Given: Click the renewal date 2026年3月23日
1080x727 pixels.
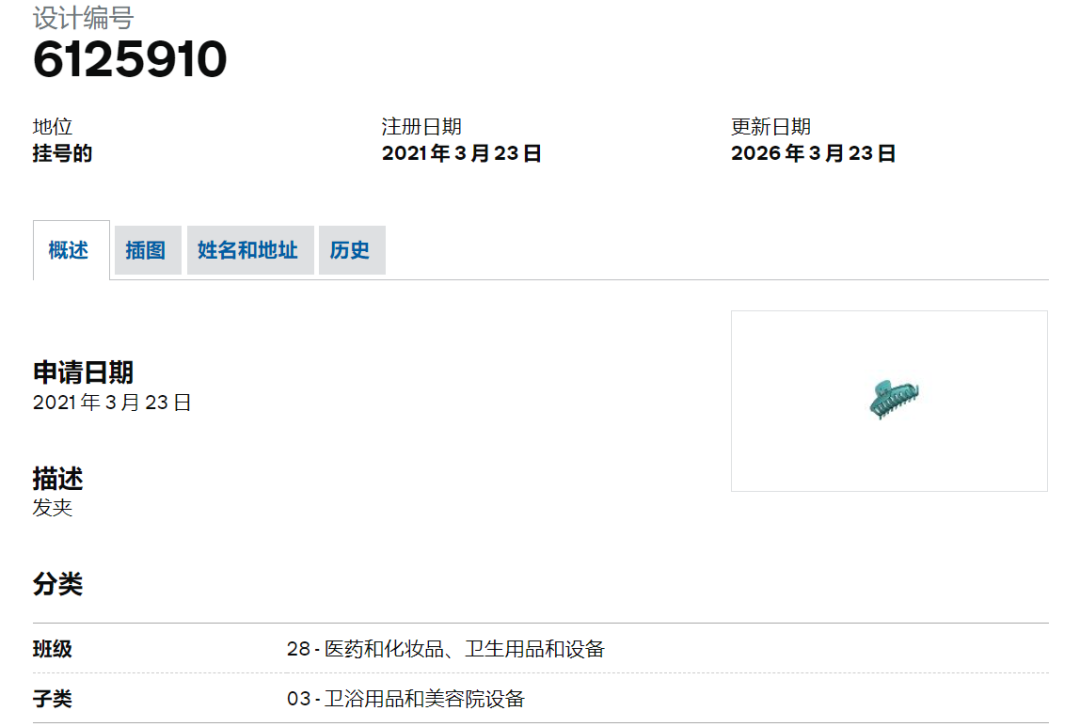Looking at the screenshot, I should 813,153.
